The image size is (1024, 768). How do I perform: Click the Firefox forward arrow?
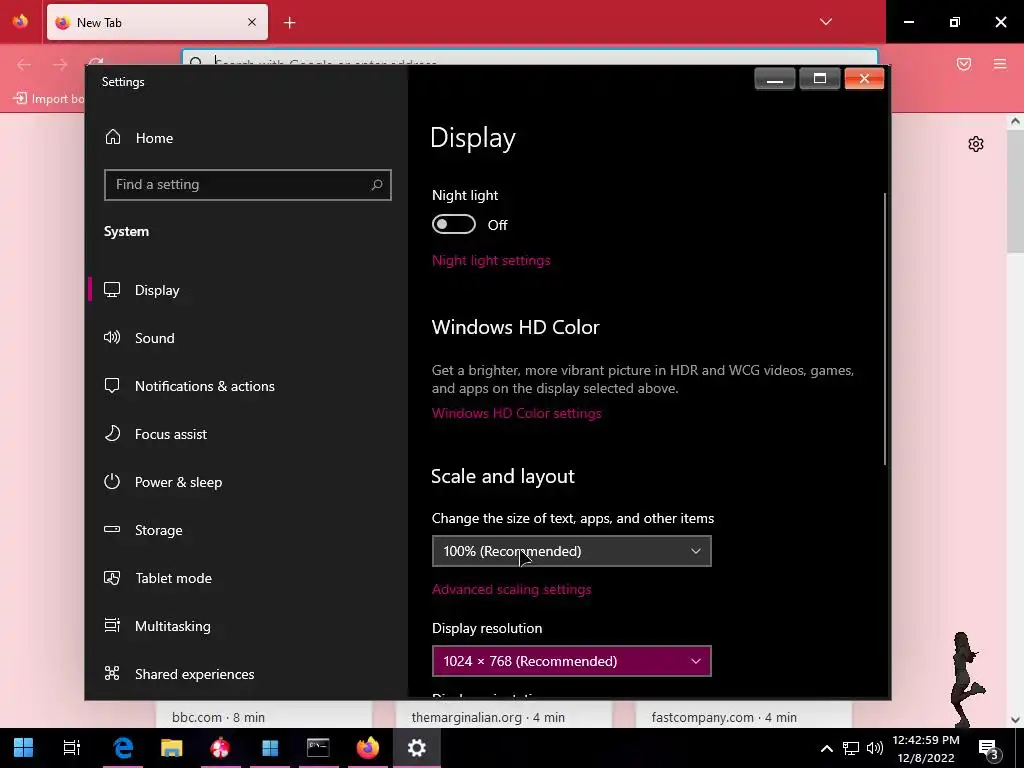[60, 64]
